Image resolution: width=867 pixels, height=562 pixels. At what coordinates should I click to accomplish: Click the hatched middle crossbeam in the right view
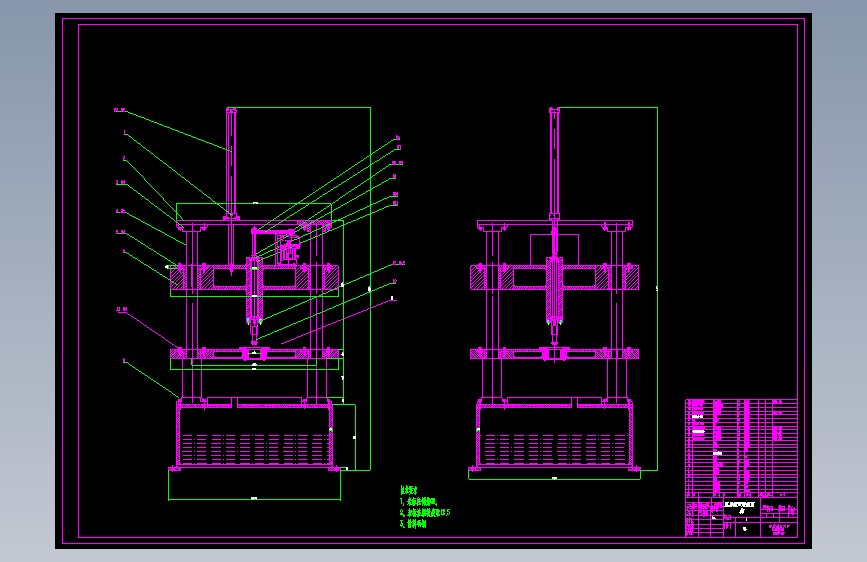[555, 277]
